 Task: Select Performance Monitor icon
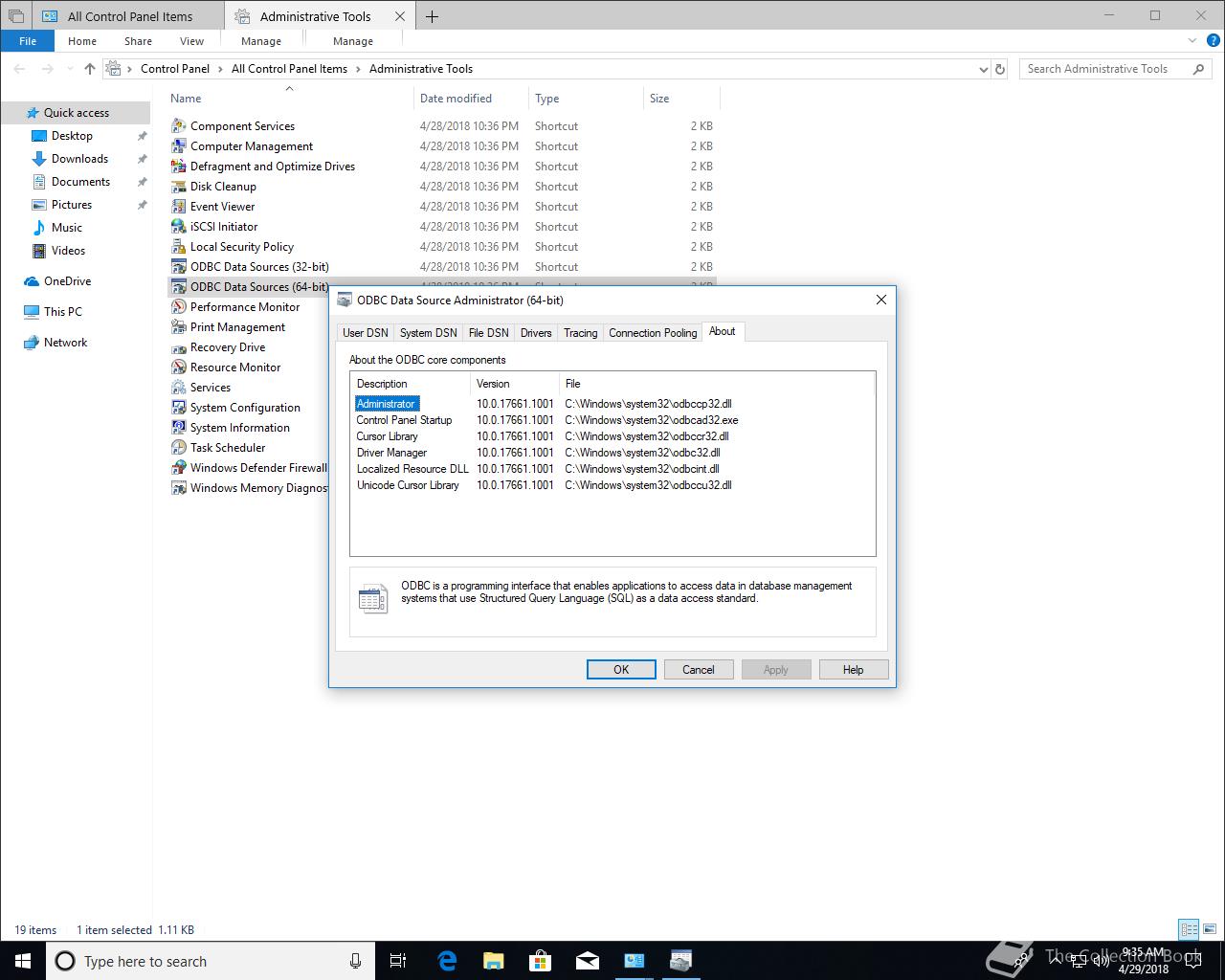click(x=178, y=306)
